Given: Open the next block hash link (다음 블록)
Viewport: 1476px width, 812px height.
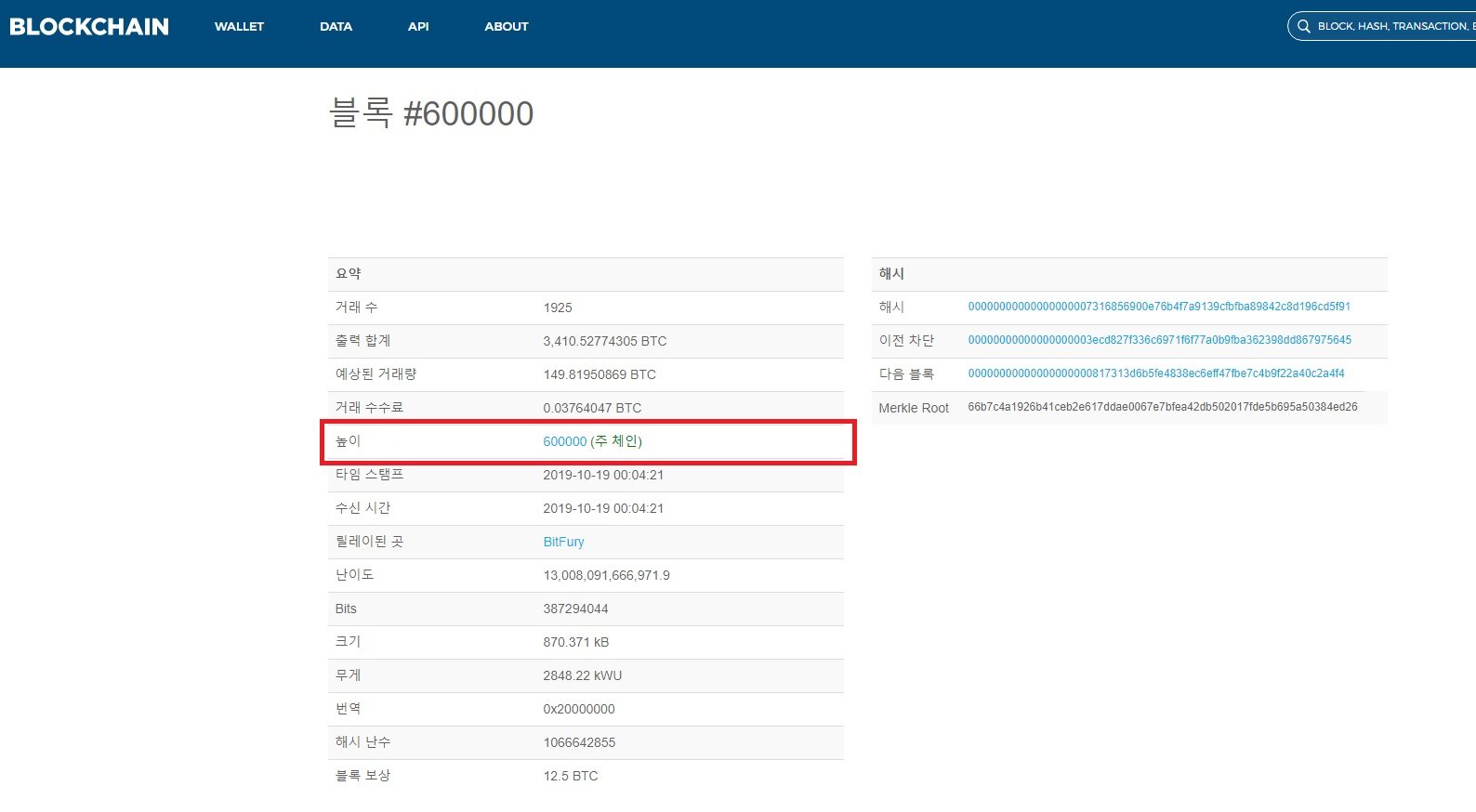Looking at the screenshot, I should 1155,373.
